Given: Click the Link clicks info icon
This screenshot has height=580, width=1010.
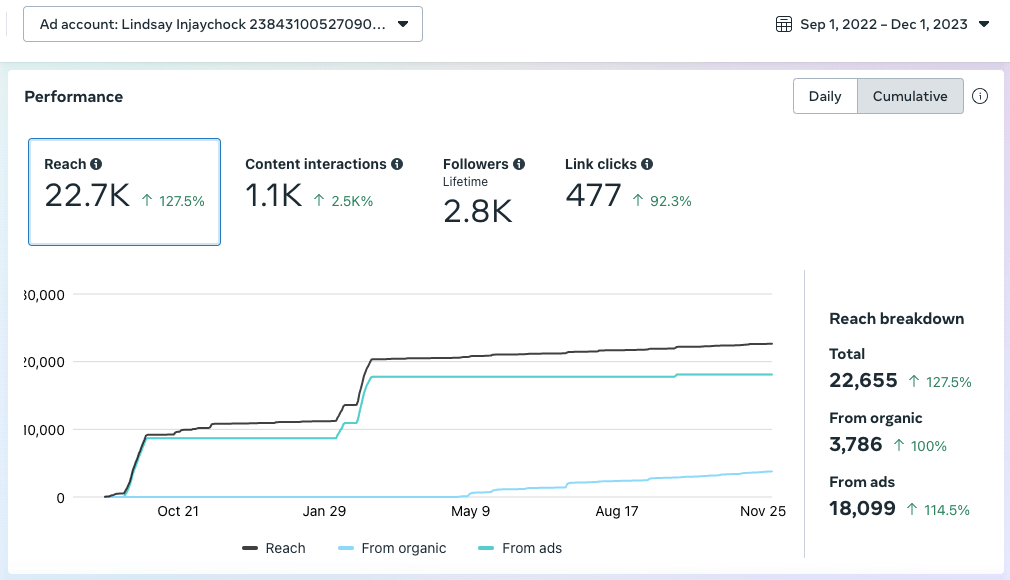Looking at the screenshot, I should [647, 164].
